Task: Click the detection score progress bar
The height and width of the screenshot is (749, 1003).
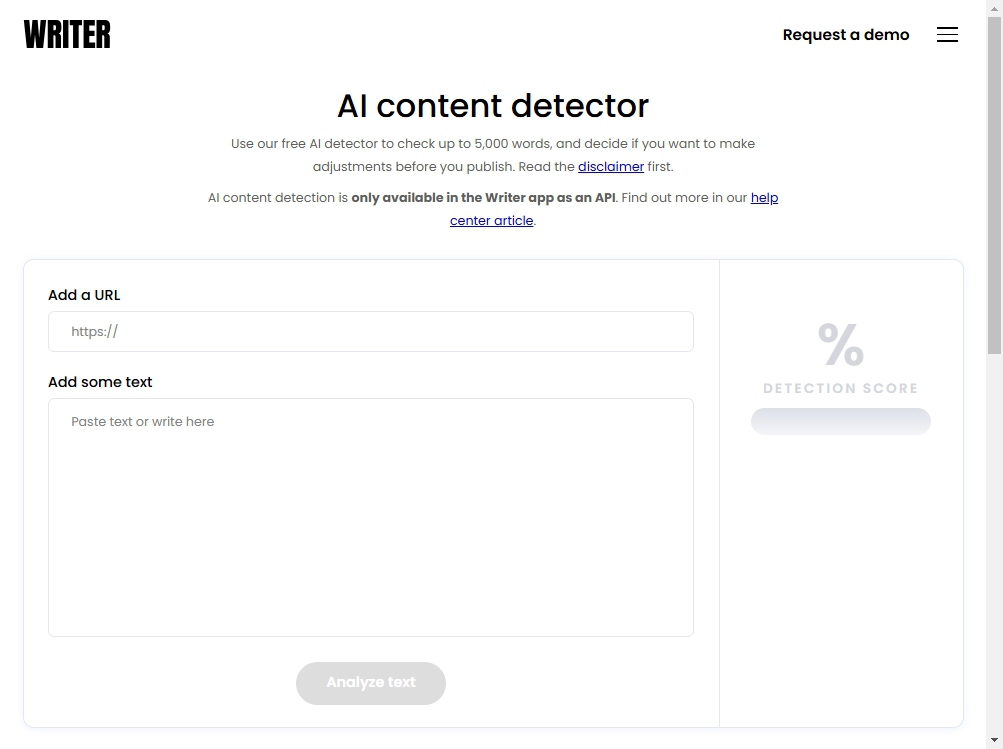Action: 841,421
